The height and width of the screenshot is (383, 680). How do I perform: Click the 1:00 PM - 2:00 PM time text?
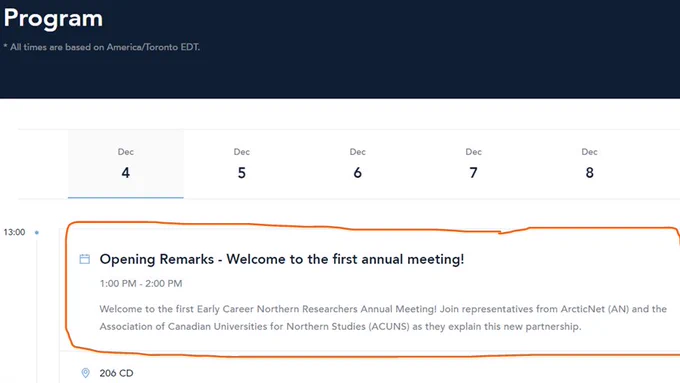coord(141,284)
